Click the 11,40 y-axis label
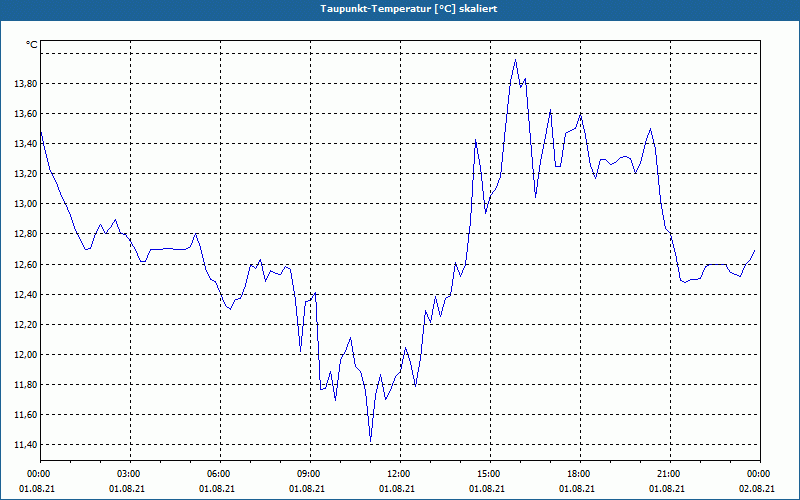Screen dimensions: 800x500 point(26,445)
